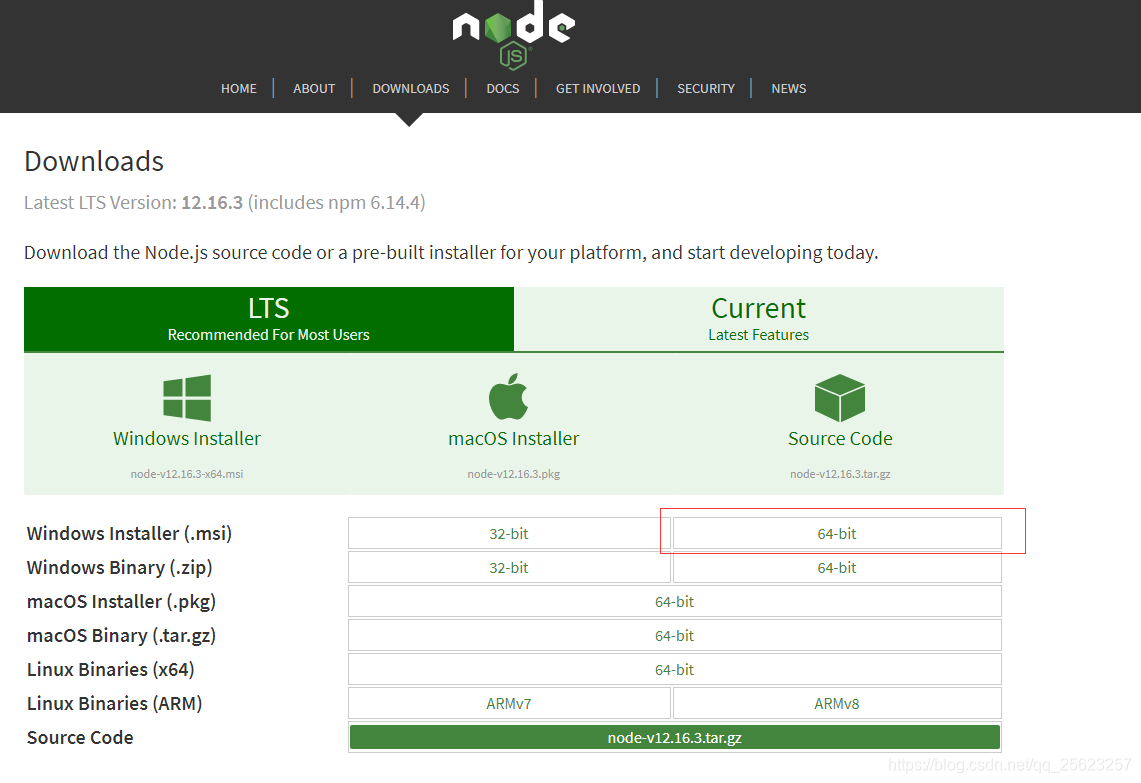Download Windows Binary (.zip) 32-bit
The width and height of the screenshot is (1141, 783).
pos(509,568)
